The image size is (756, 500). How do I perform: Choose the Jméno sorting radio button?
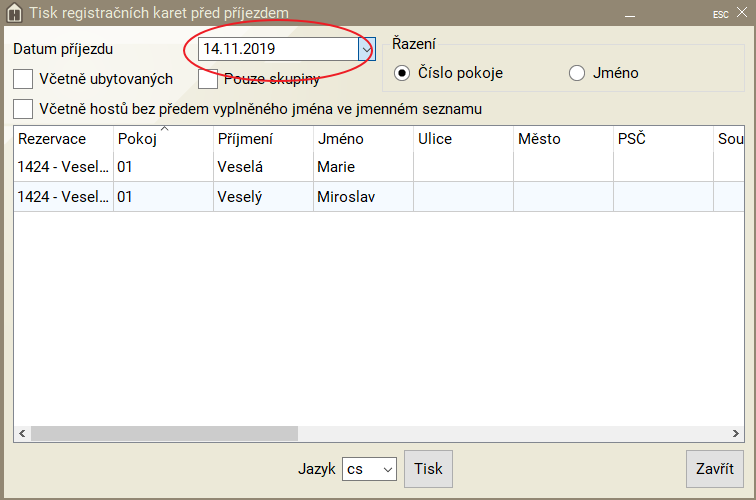click(576, 73)
